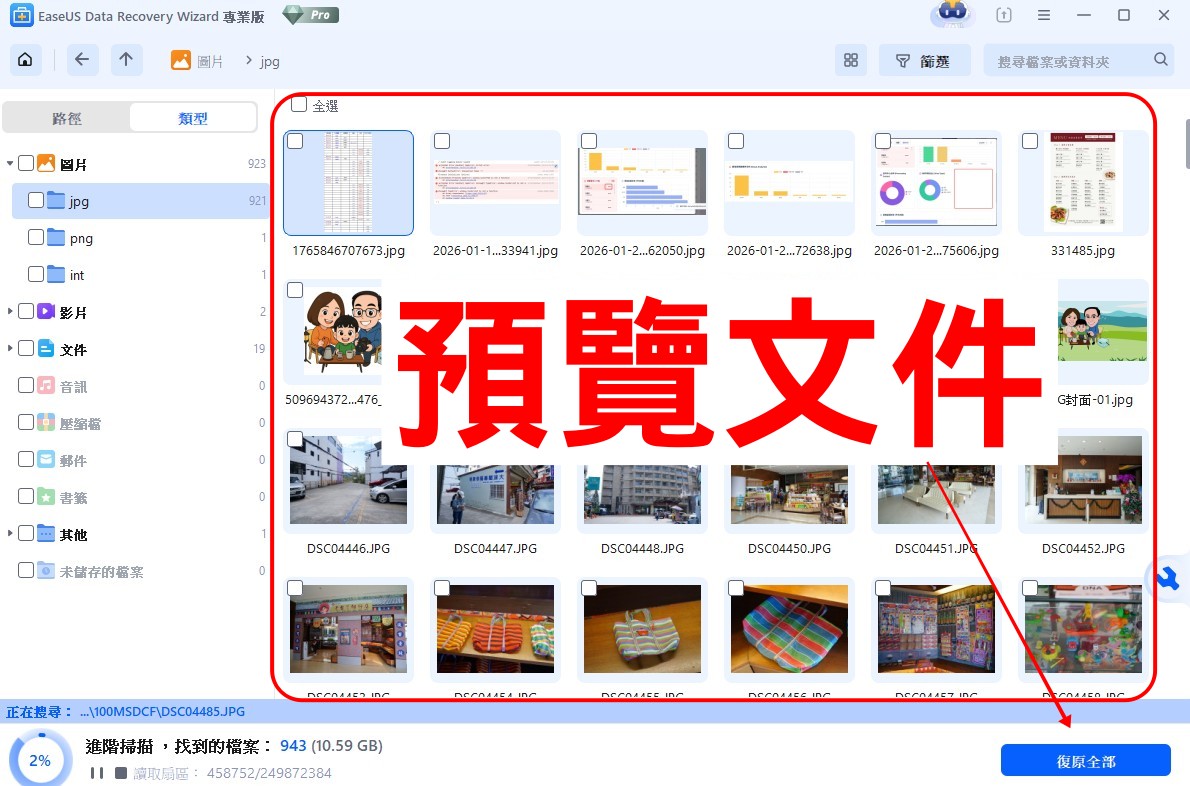Click scanning path ...\100MSDCF\DSC04485.JPG text
Image resolution: width=1190 pixels, height=786 pixels.
coord(162,712)
